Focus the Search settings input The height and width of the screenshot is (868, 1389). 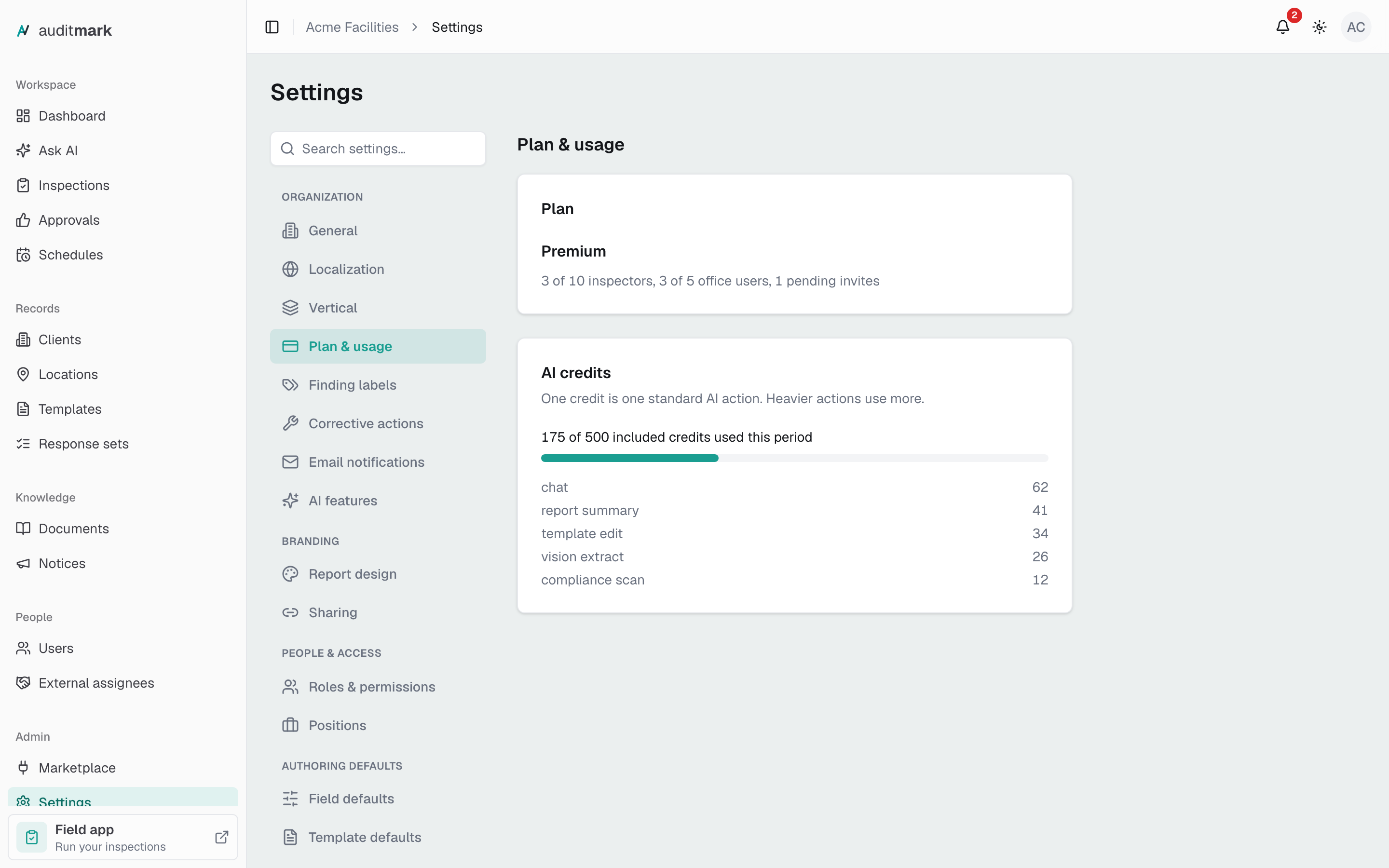point(378,149)
